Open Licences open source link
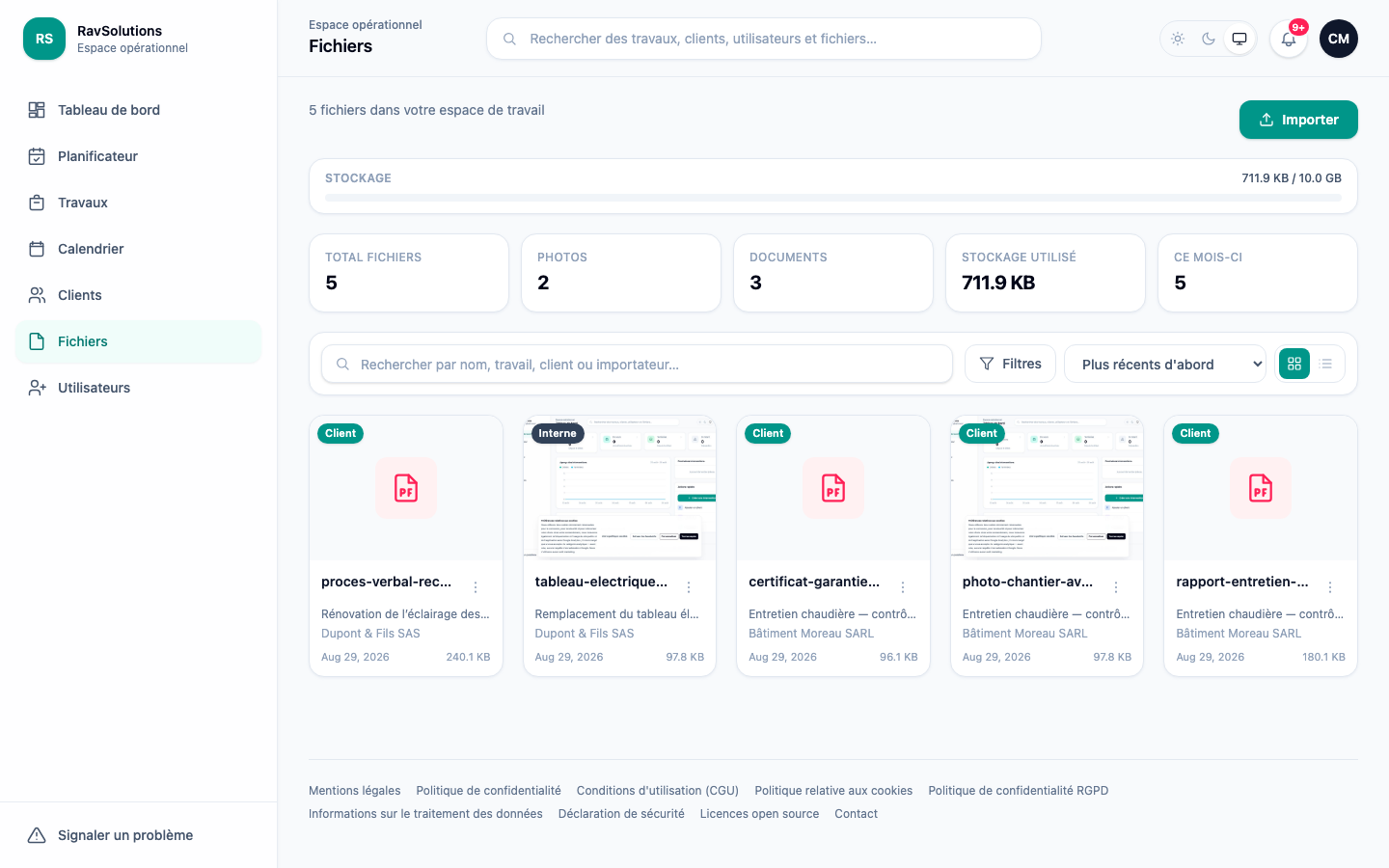The width and height of the screenshot is (1389, 868). coord(759,814)
